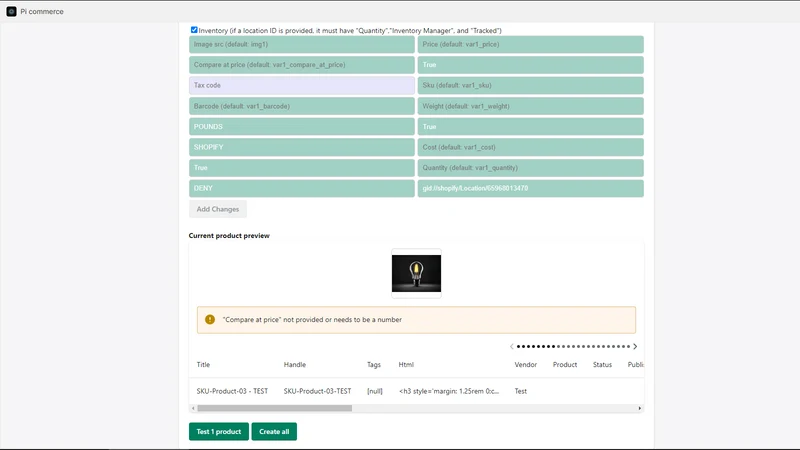800x450 pixels.
Task: Click the Create all button
Action: [x=274, y=432]
